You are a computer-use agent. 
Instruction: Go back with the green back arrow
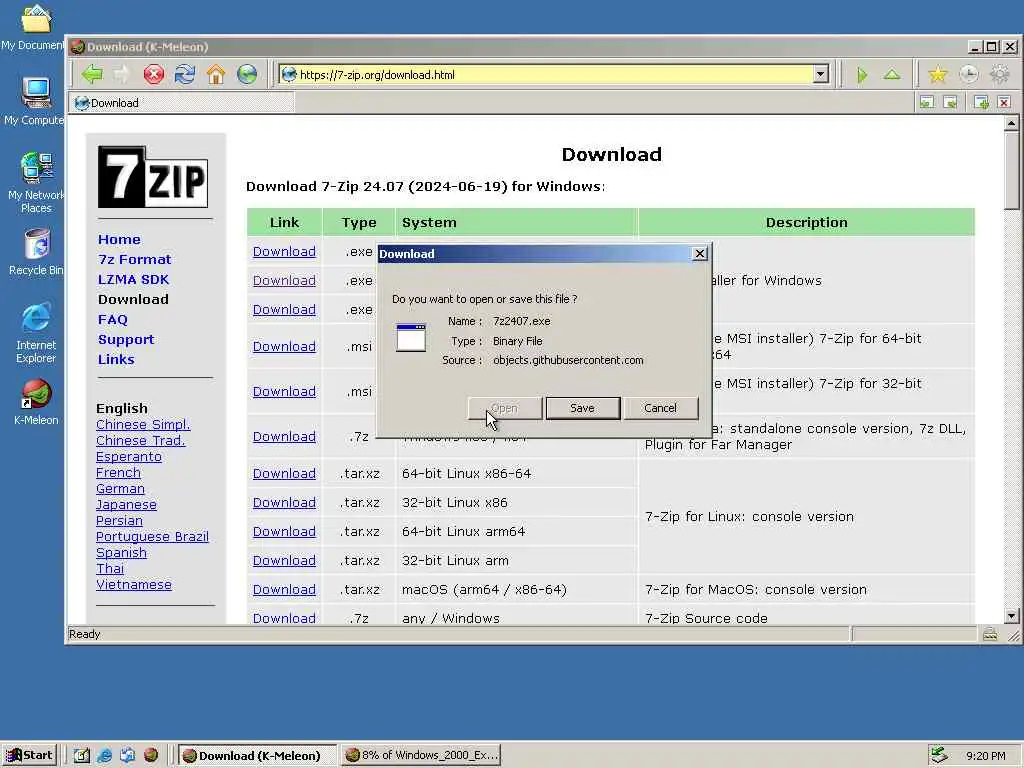tap(92, 74)
